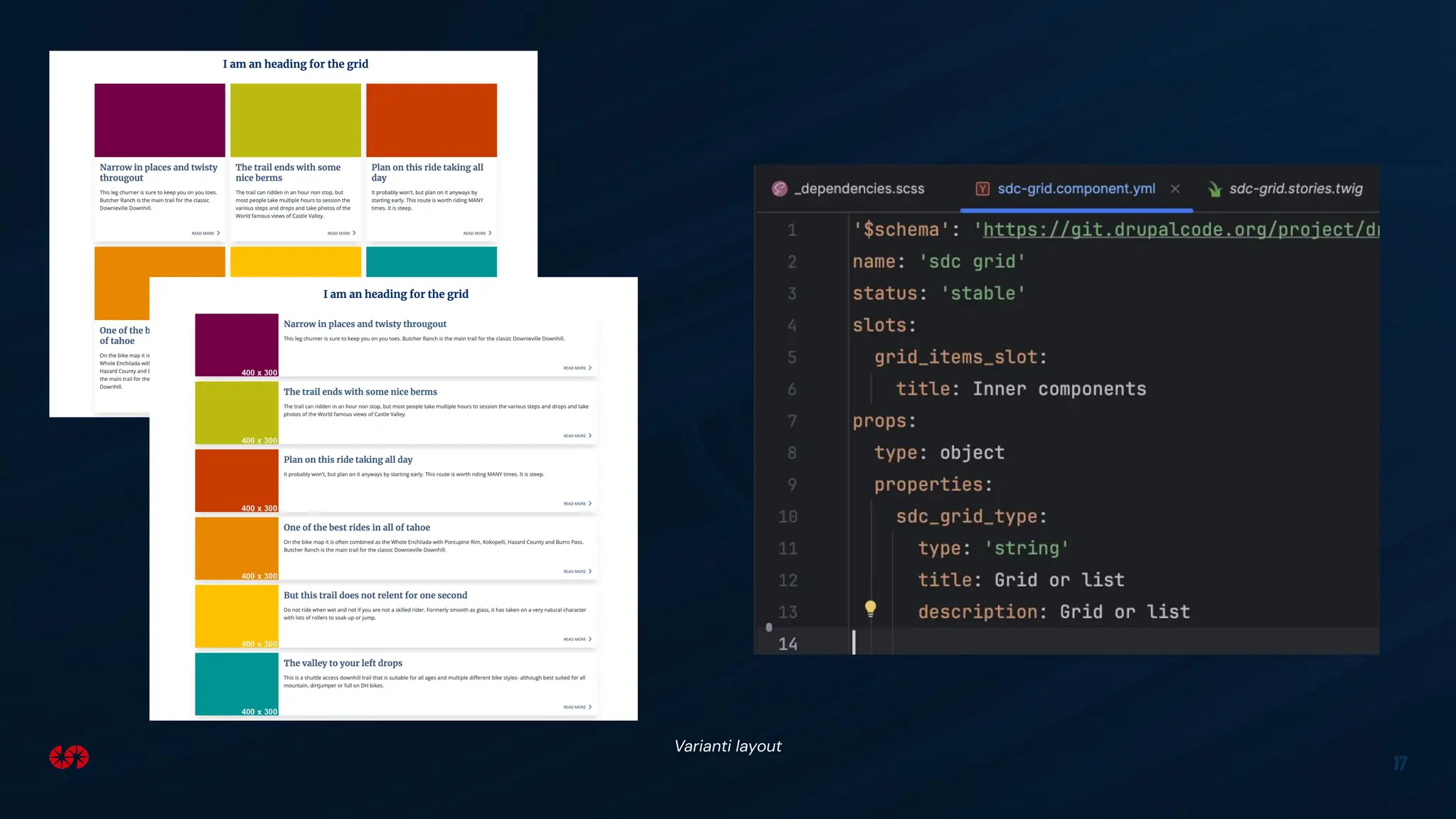Click the 'One of the best rides' list title
1456x819 pixels.
pyautogui.click(x=356, y=528)
